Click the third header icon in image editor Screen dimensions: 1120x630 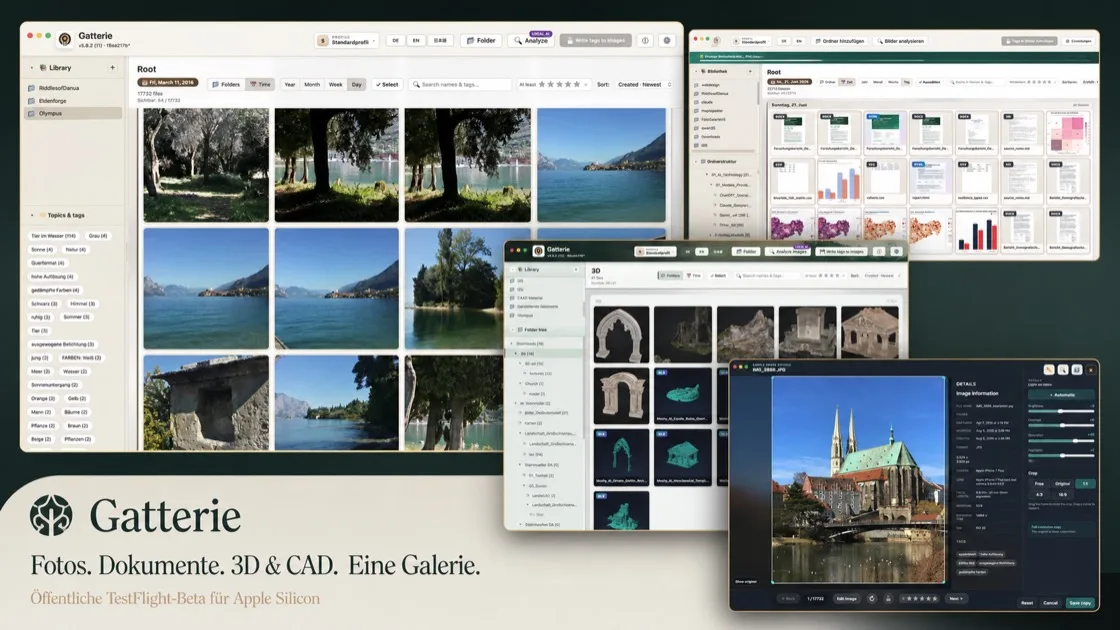click(x=1076, y=369)
